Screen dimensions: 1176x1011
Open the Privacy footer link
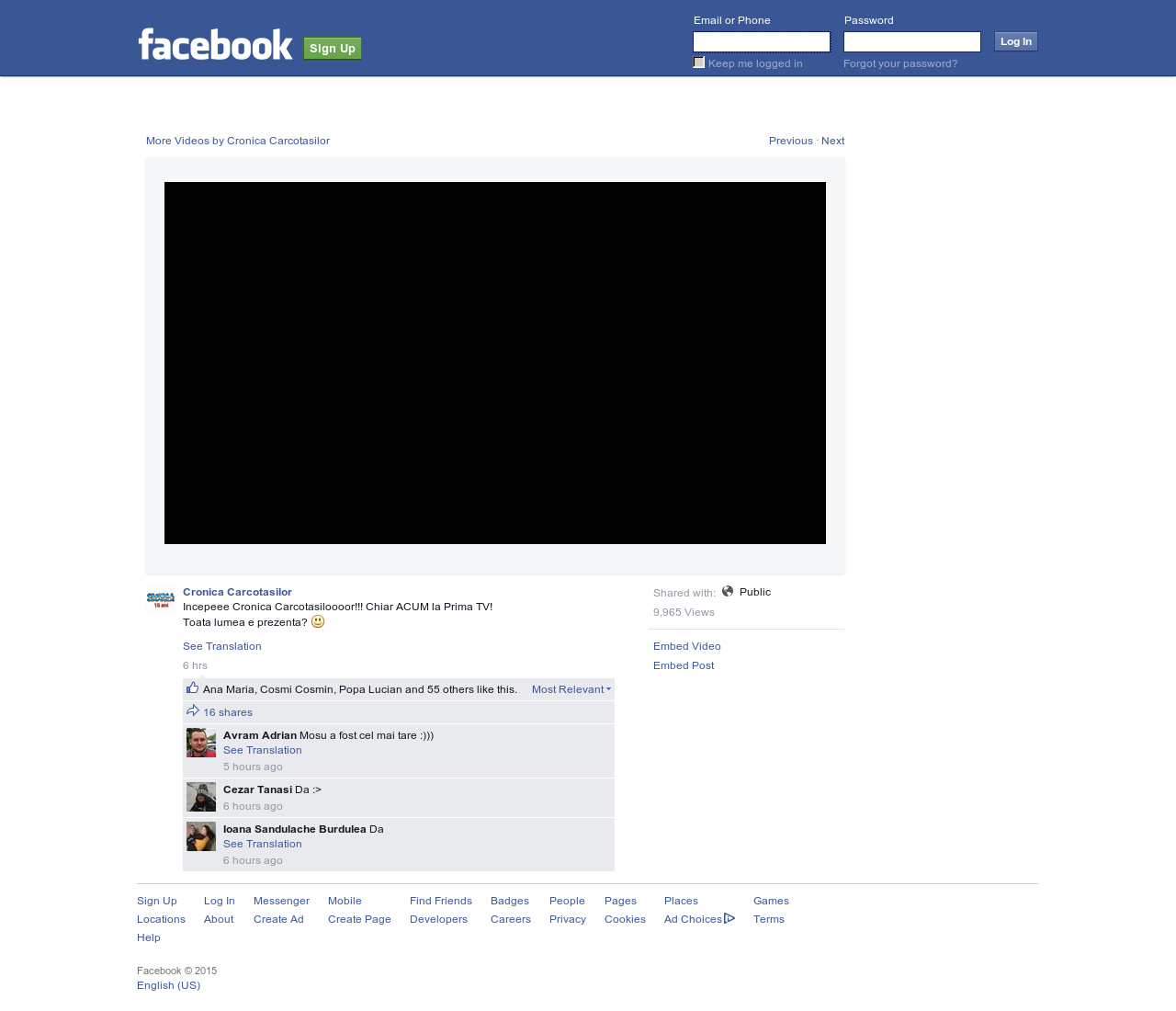point(568,919)
